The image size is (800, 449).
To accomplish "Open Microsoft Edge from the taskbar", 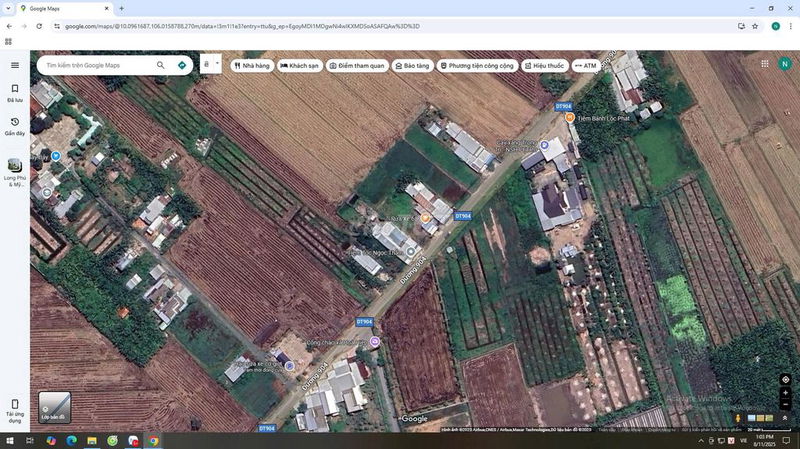I will coord(71,440).
